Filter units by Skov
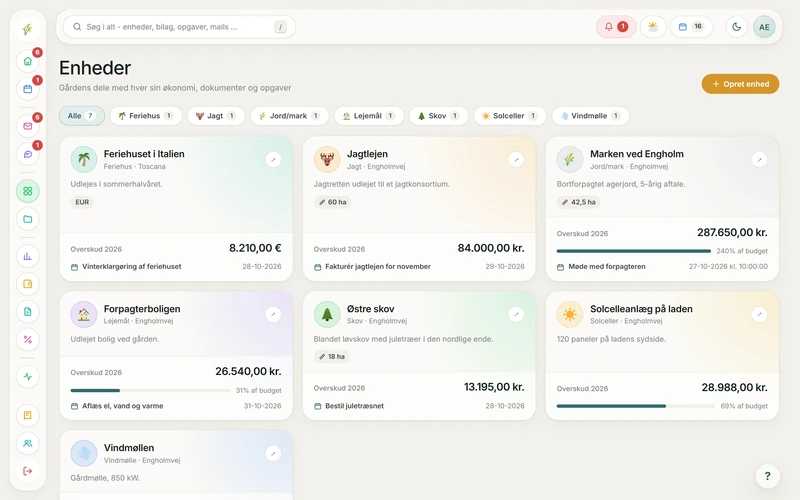The image size is (800, 500). click(439, 116)
